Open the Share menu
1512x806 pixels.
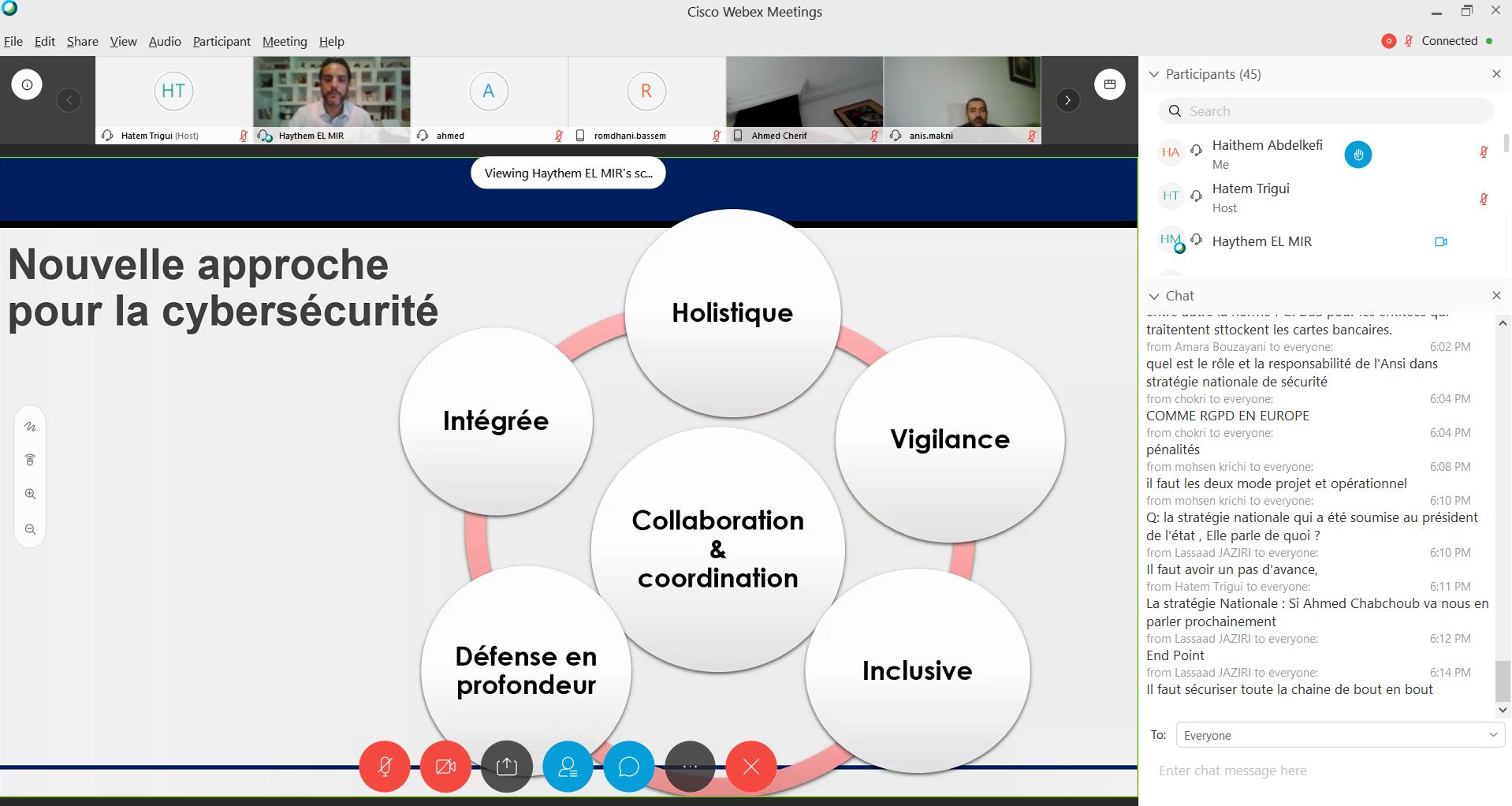(x=82, y=41)
